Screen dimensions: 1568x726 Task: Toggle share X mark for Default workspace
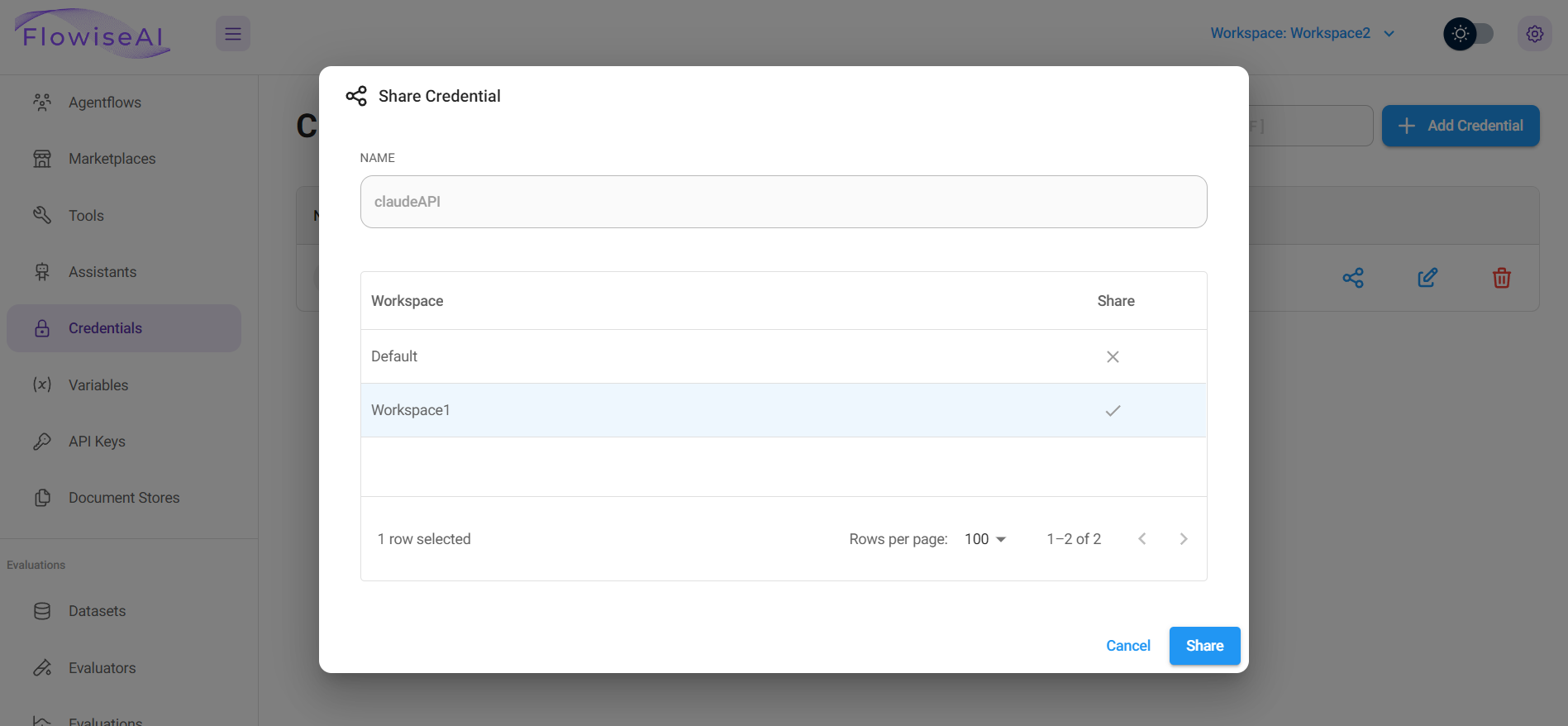[x=1113, y=356]
